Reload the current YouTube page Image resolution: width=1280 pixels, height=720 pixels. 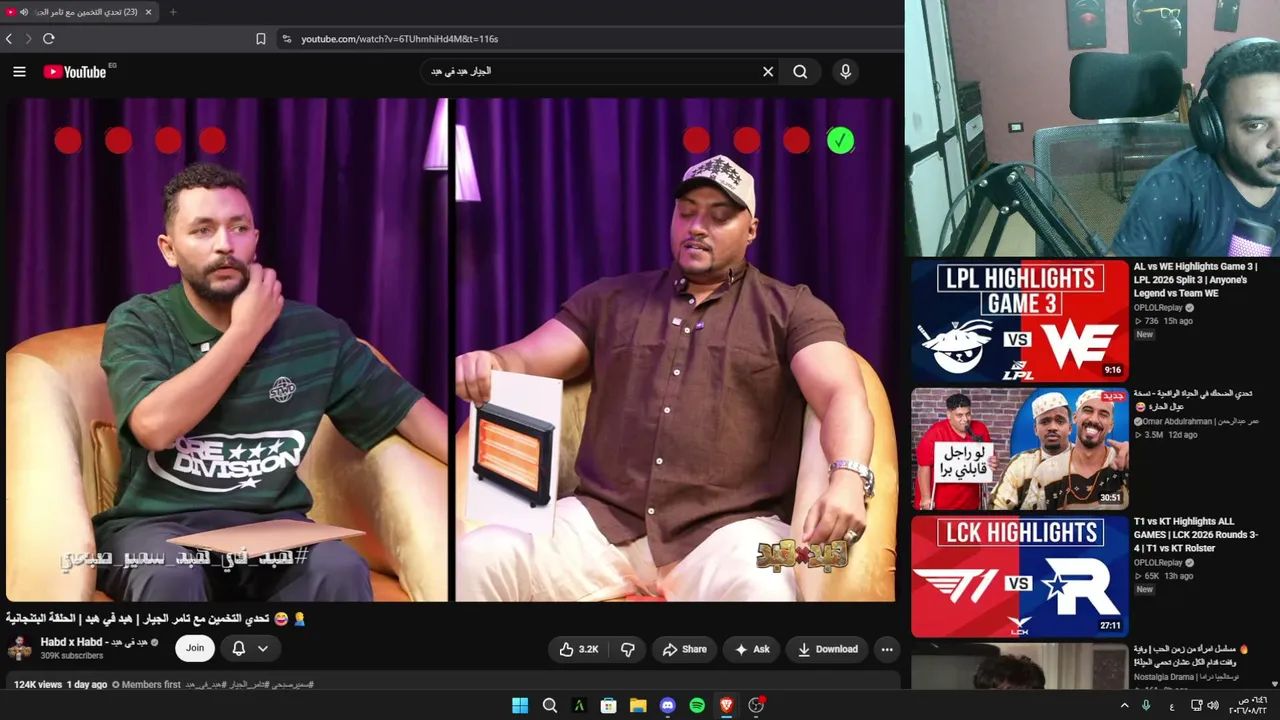(48, 39)
